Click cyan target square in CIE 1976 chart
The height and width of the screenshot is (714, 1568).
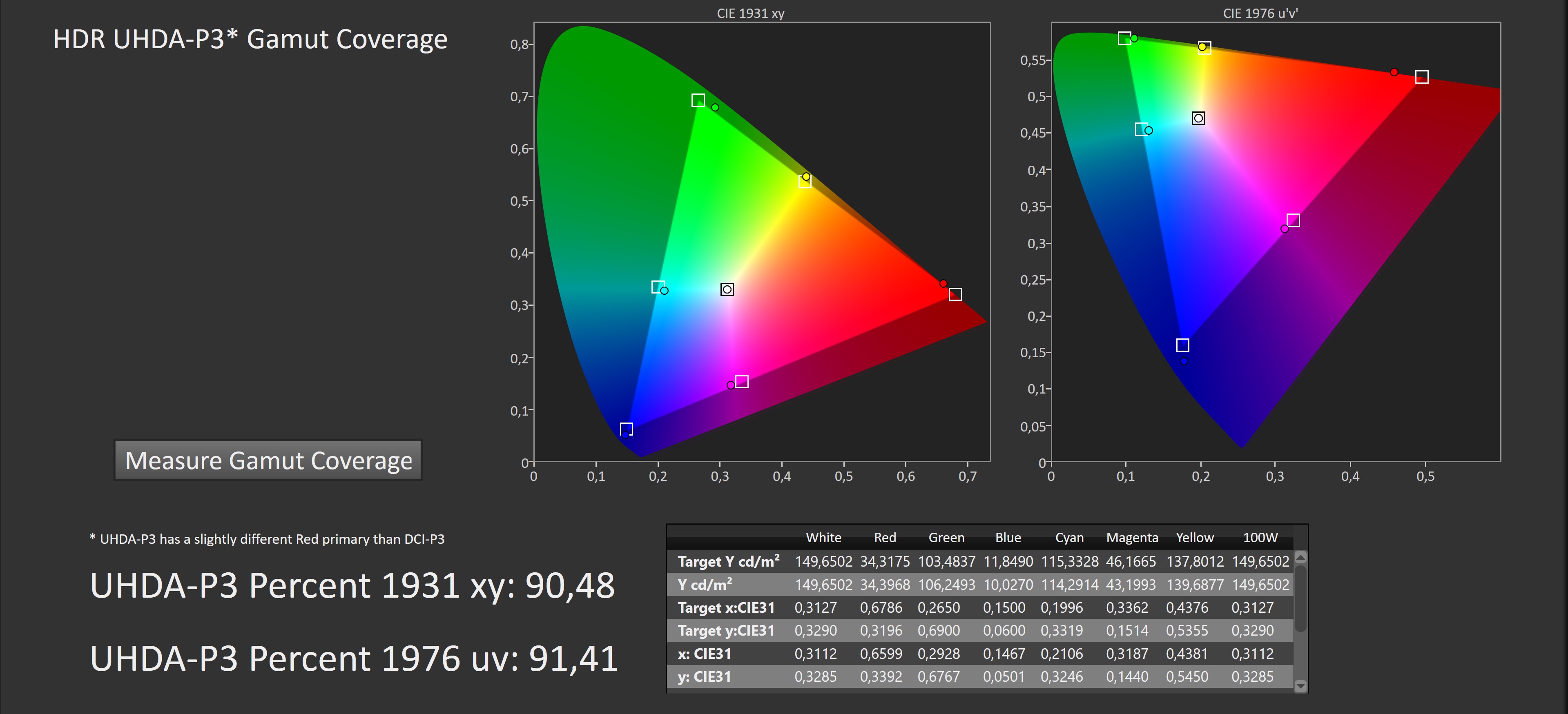click(x=1141, y=129)
